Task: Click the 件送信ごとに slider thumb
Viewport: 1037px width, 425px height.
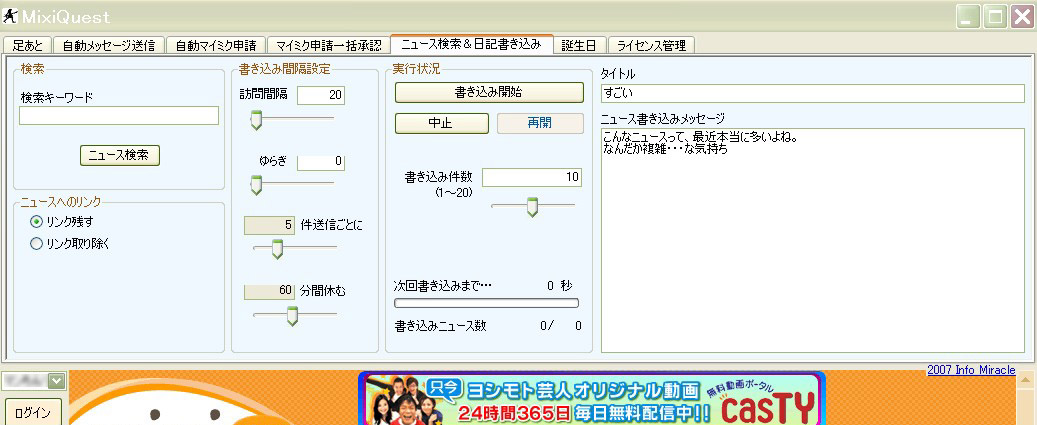Action: click(278, 249)
